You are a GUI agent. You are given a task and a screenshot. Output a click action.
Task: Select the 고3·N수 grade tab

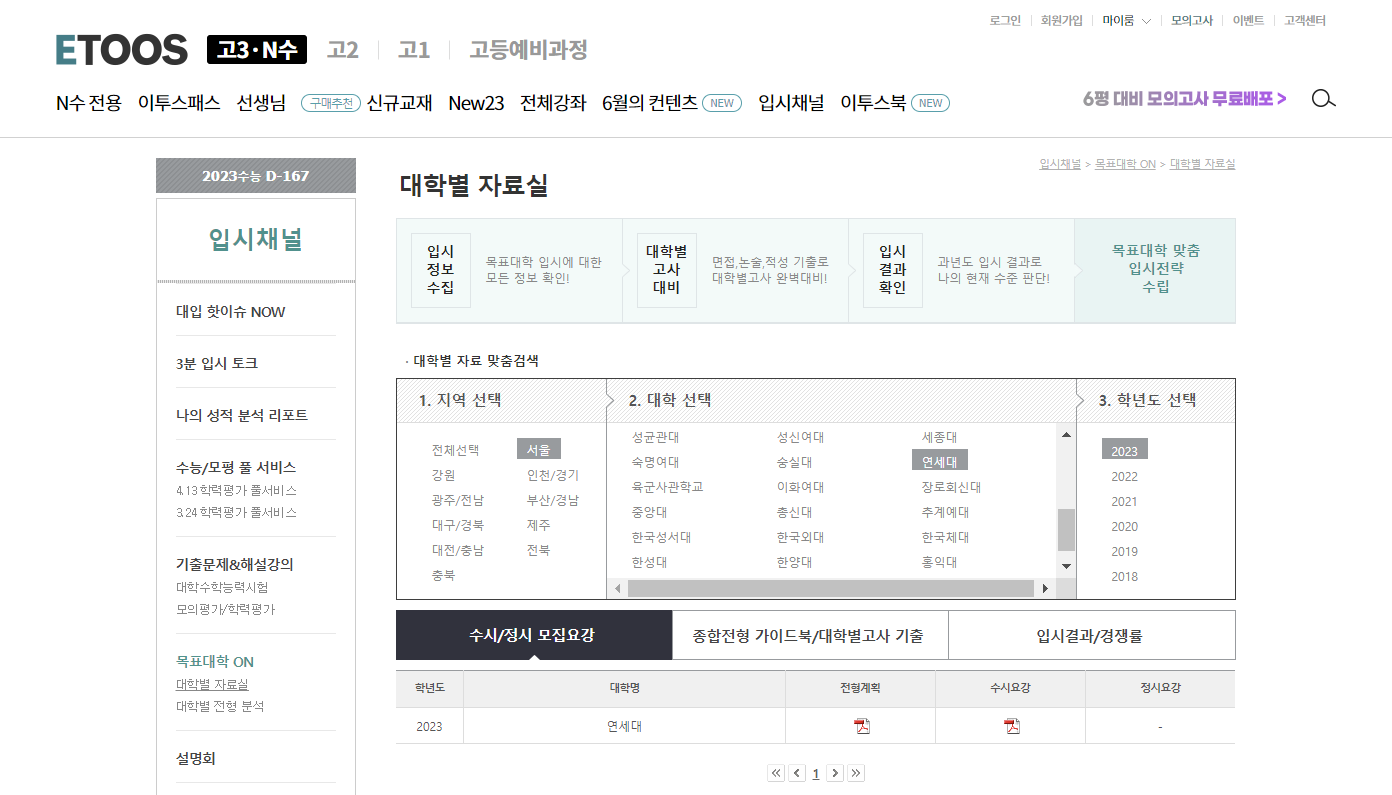coord(257,50)
